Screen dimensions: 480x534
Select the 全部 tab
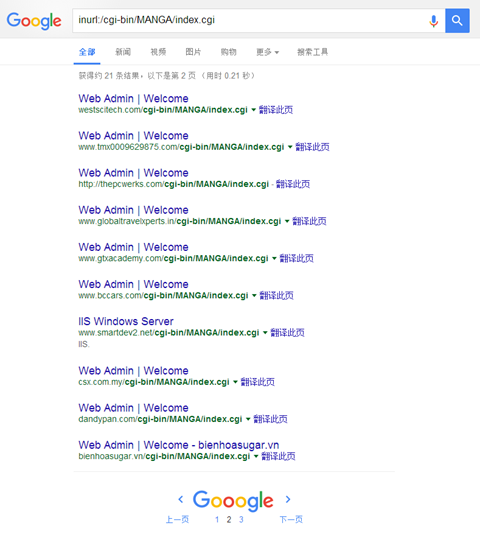point(87,52)
